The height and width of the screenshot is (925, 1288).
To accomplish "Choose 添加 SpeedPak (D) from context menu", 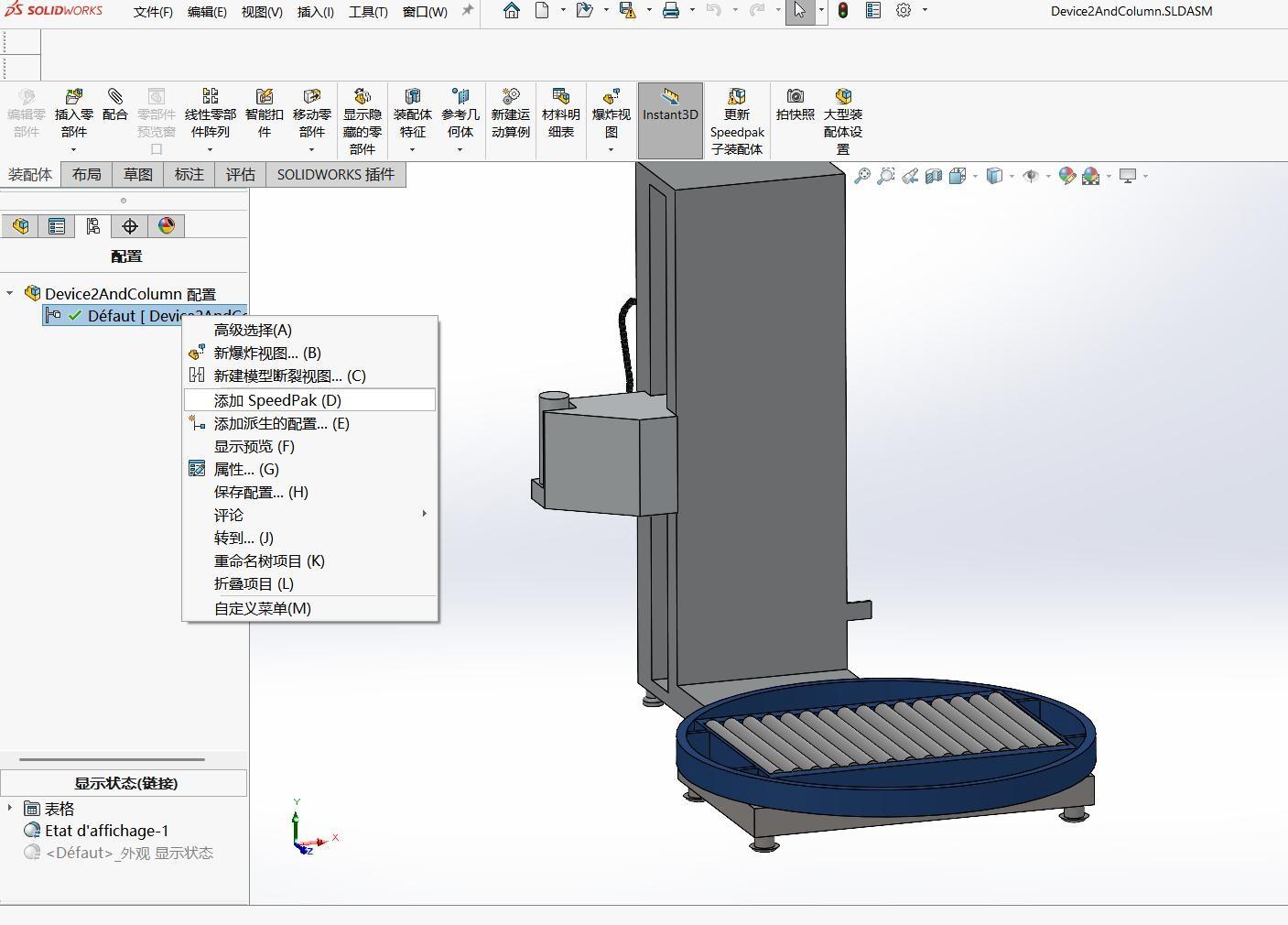I will (309, 400).
